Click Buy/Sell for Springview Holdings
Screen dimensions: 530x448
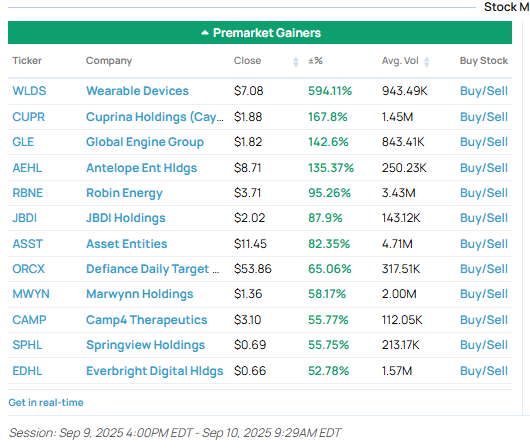pyautogui.click(x=484, y=345)
